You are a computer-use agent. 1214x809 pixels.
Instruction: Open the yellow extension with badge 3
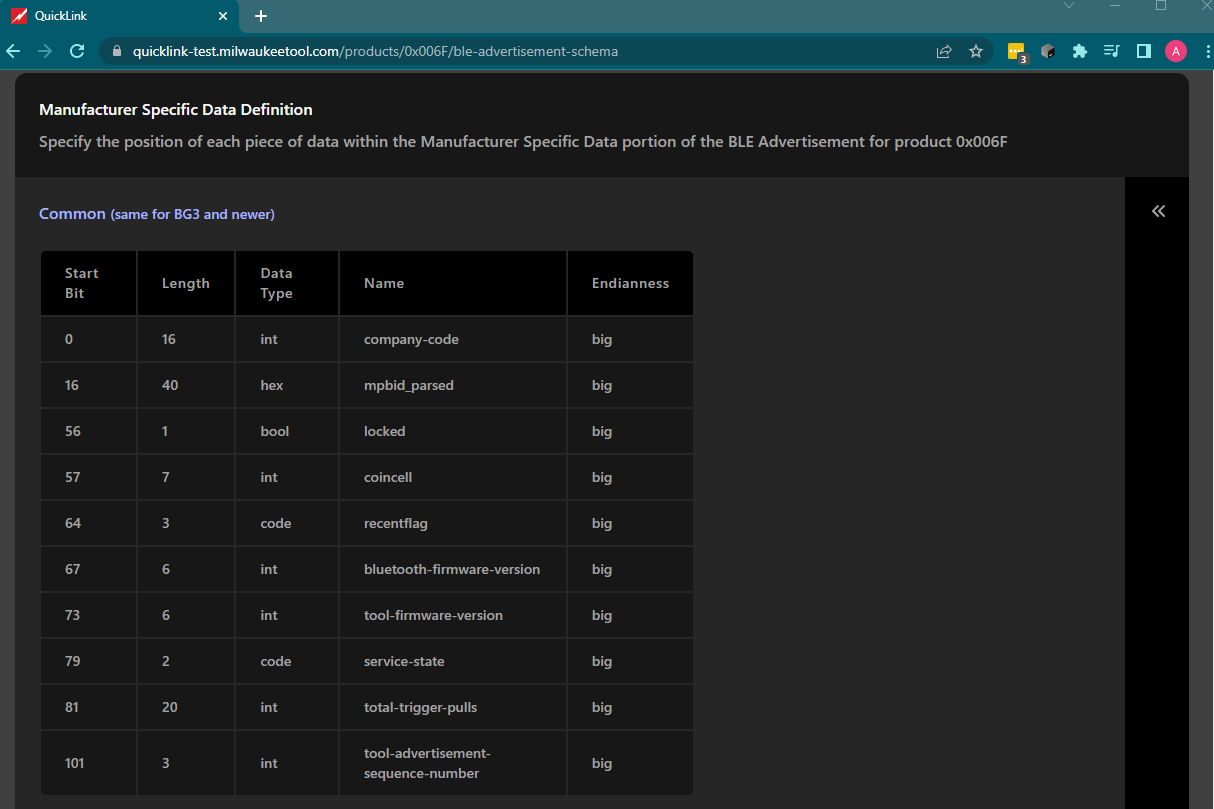pyautogui.click(x=1017, y=52)
